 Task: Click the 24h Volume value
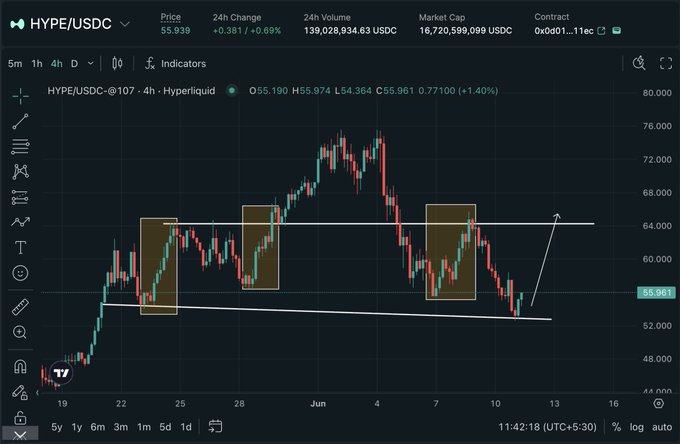(x=350, y=31)
